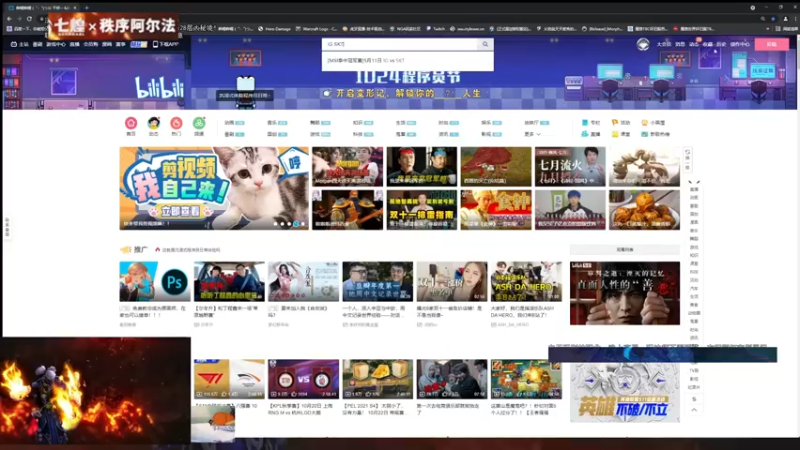Open the ASH DA HERO video thumbnail

coord(526,282)
